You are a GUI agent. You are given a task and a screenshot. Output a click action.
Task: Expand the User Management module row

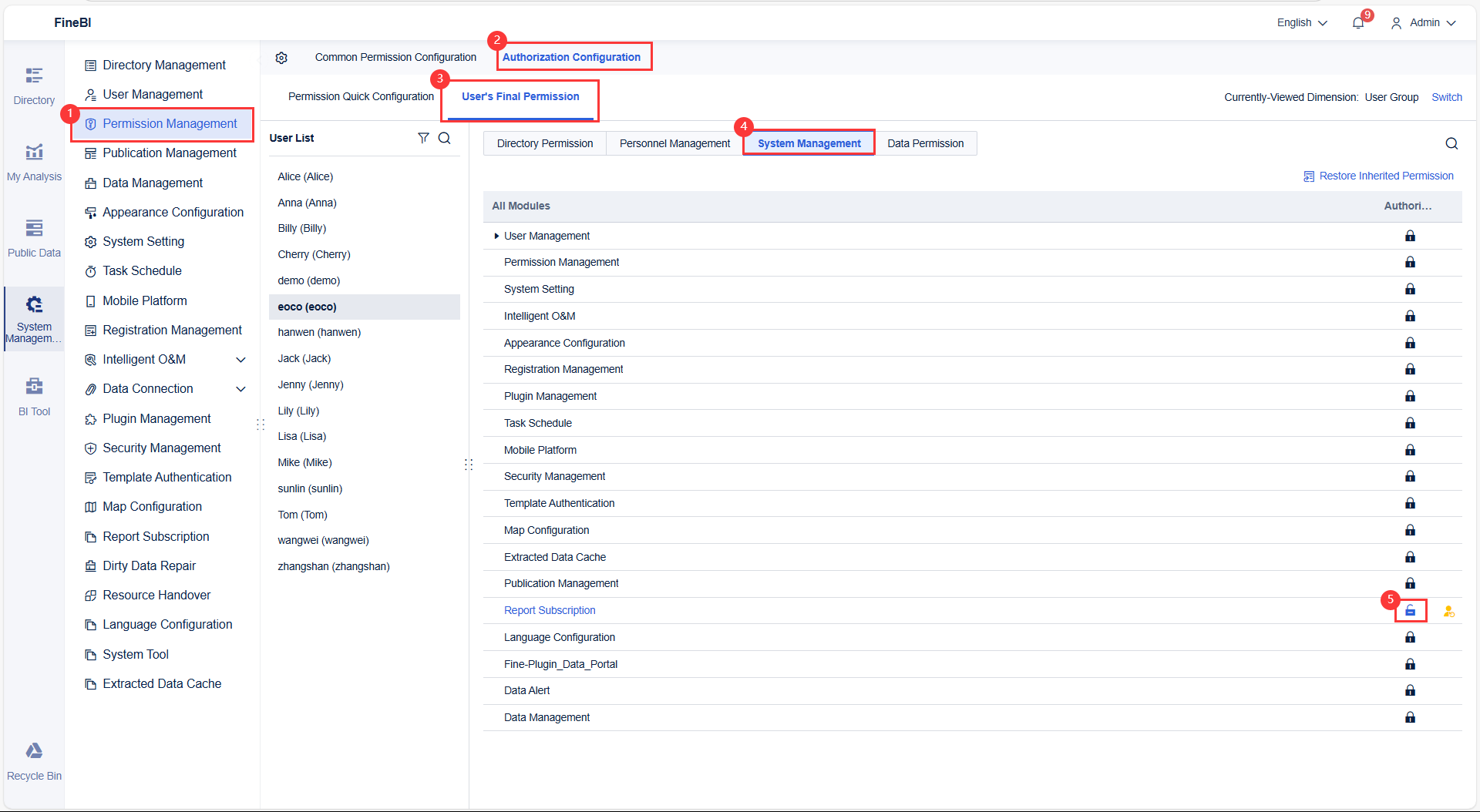pos(496,236)
